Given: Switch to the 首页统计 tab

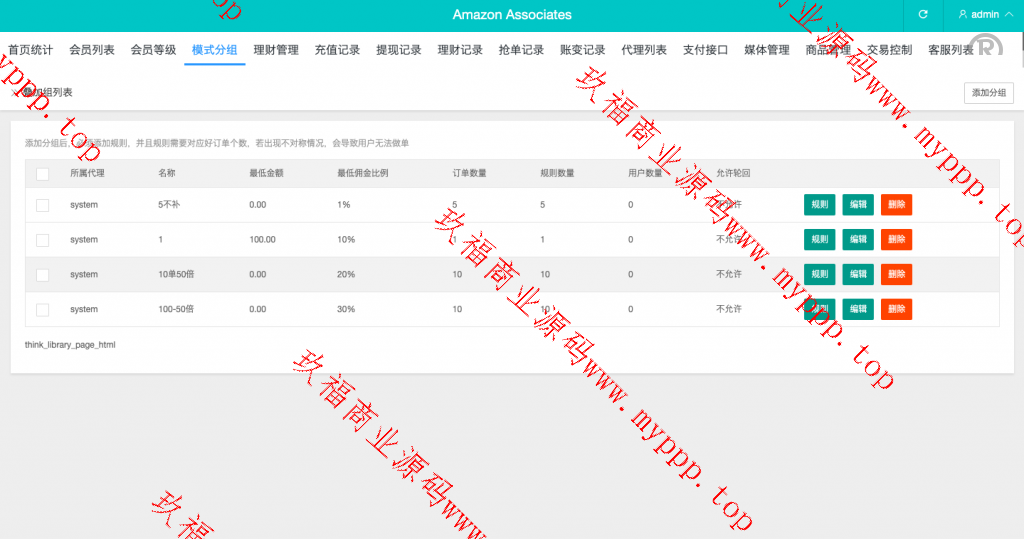Looking at the screenshot, I should pyautogui.click(x=31, y=50).
